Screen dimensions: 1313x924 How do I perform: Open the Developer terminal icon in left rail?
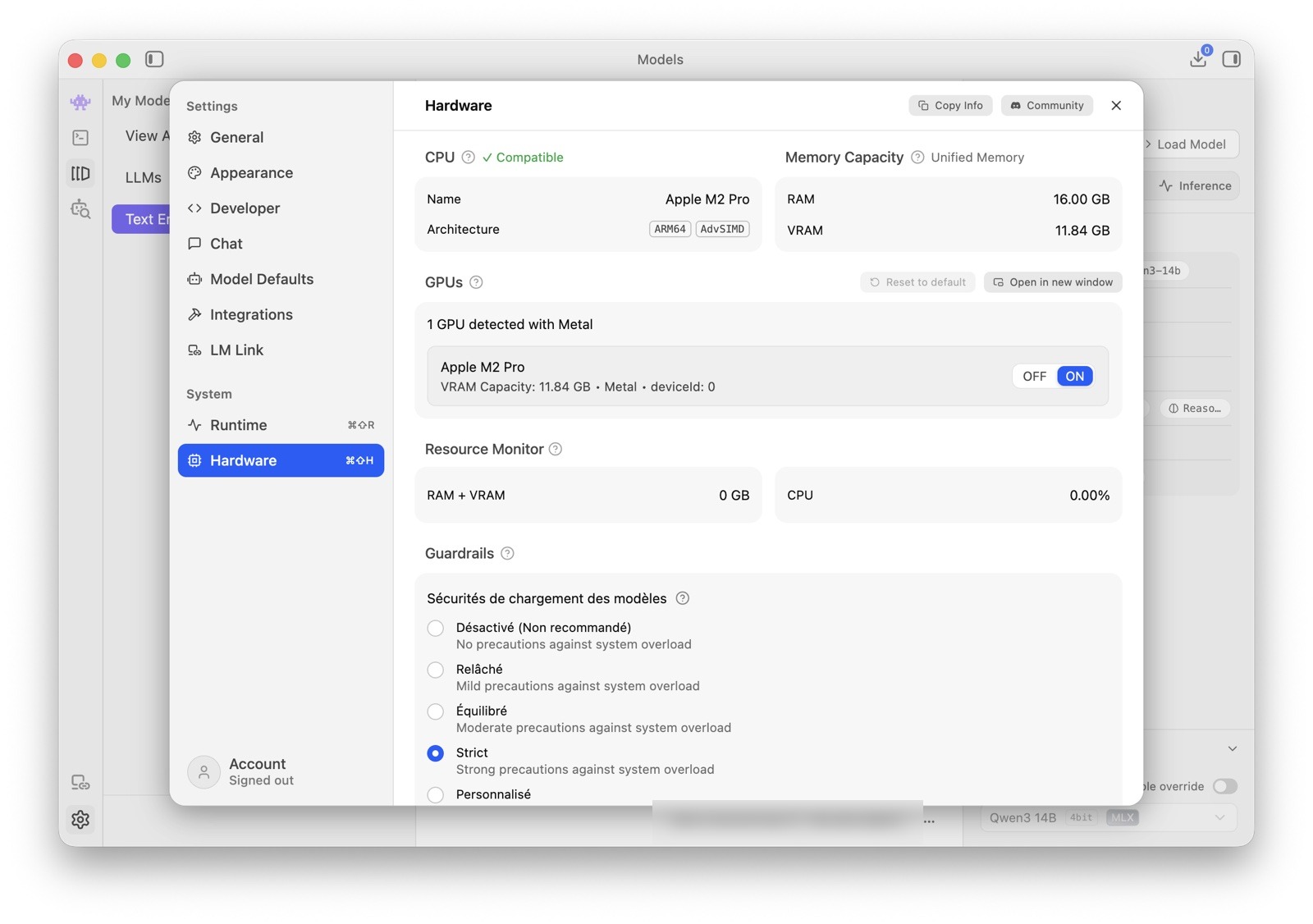pos(80,138)
